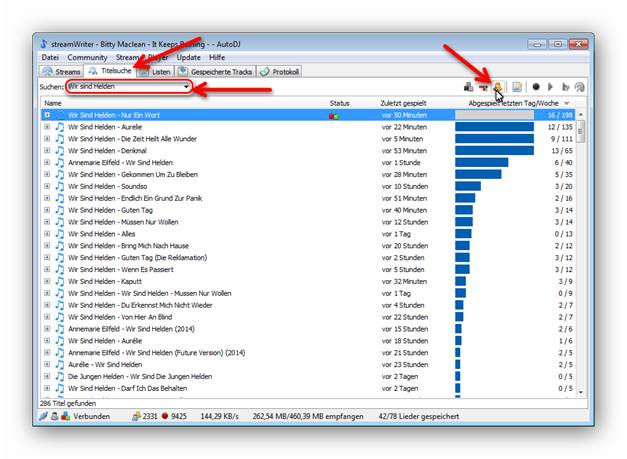627x459 pixels.
Task: Click the '286 Titel gefunden' result count text
Action: (68, 403)
